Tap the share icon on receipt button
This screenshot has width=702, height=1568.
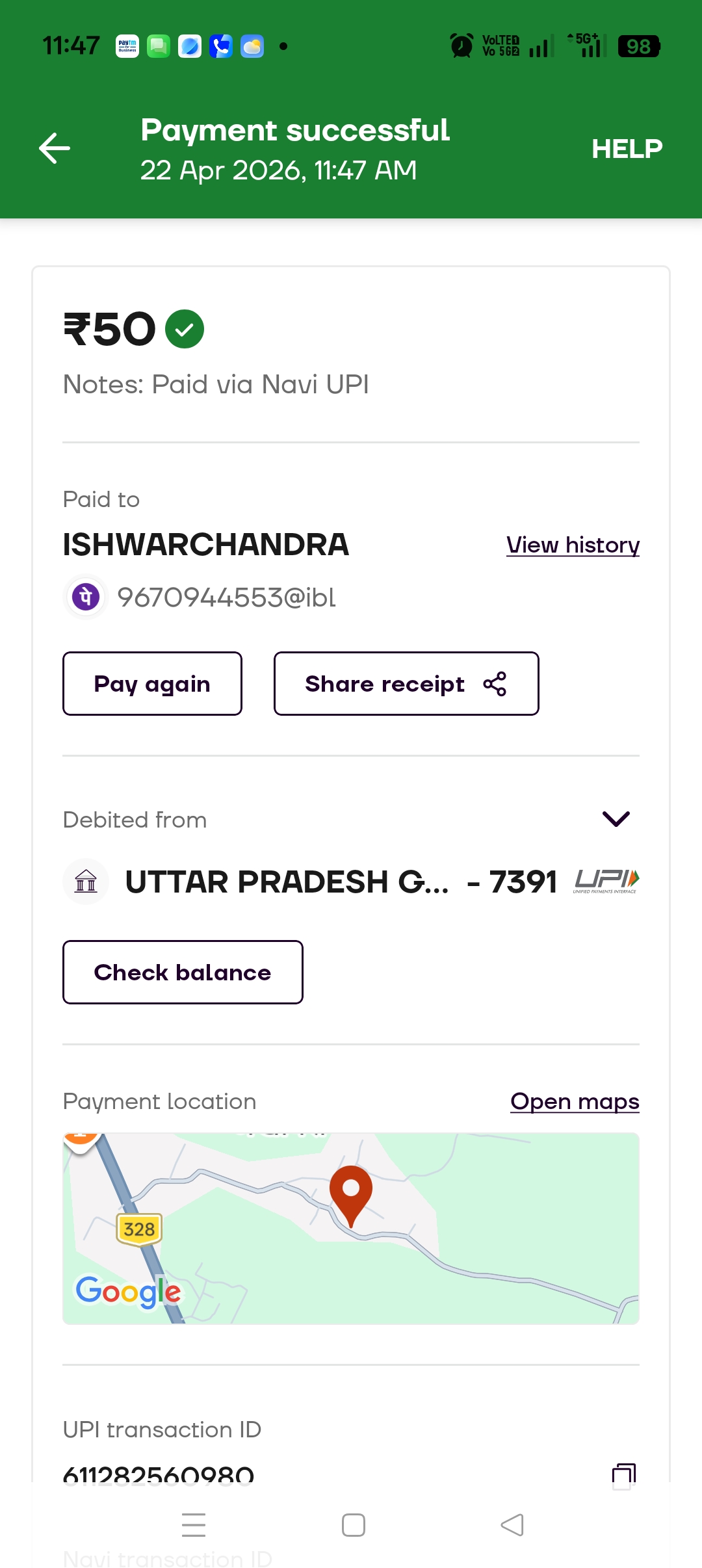pyautogui.click(x=495, y=684)
